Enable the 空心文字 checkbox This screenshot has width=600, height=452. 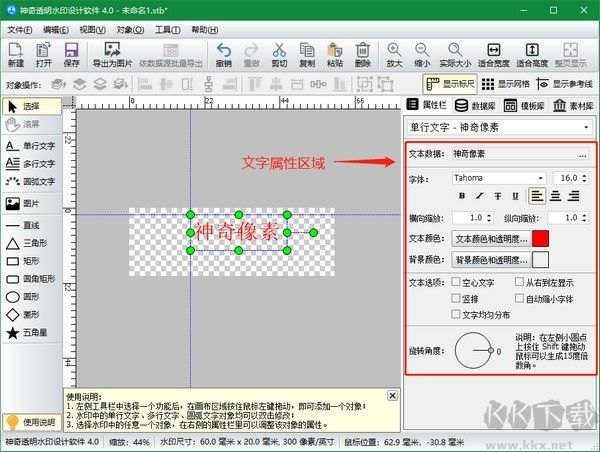coord(455,282)
